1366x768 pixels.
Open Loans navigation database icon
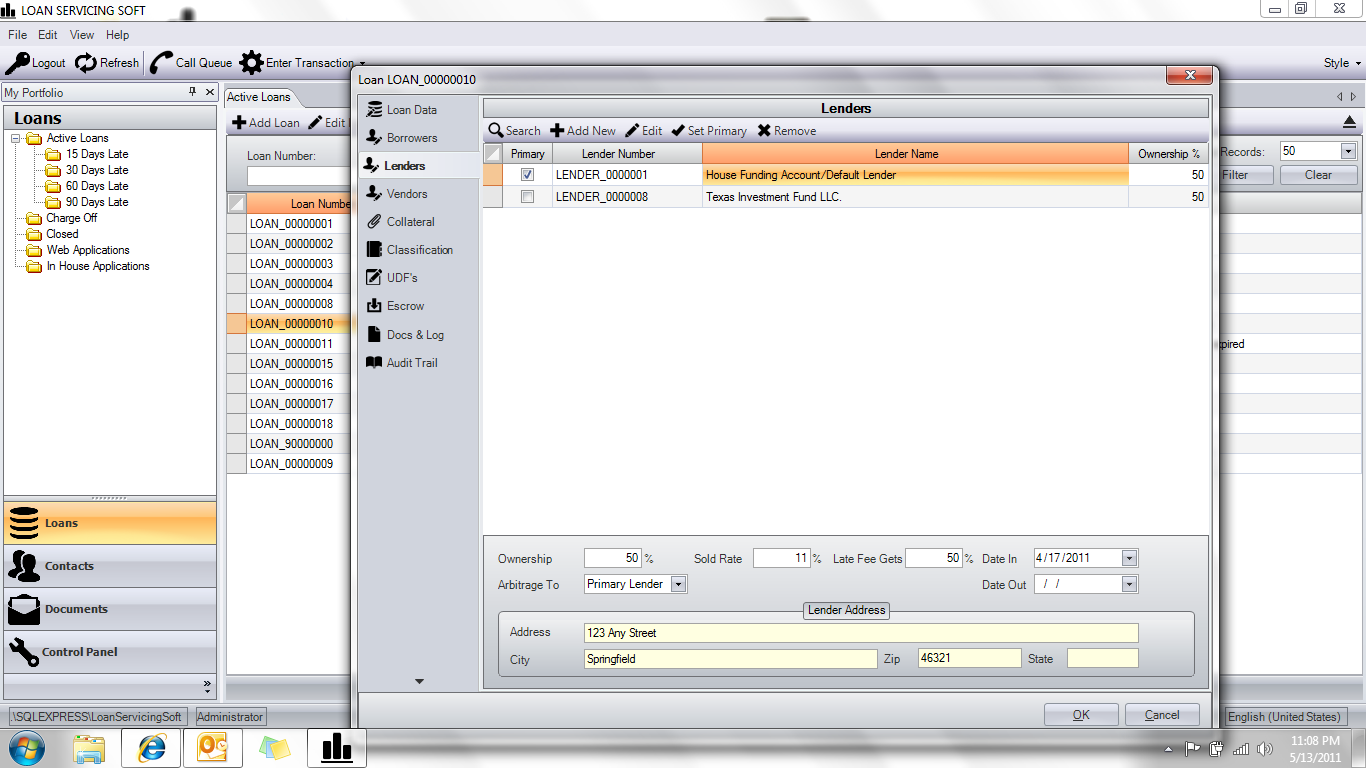tap(23, 523)
